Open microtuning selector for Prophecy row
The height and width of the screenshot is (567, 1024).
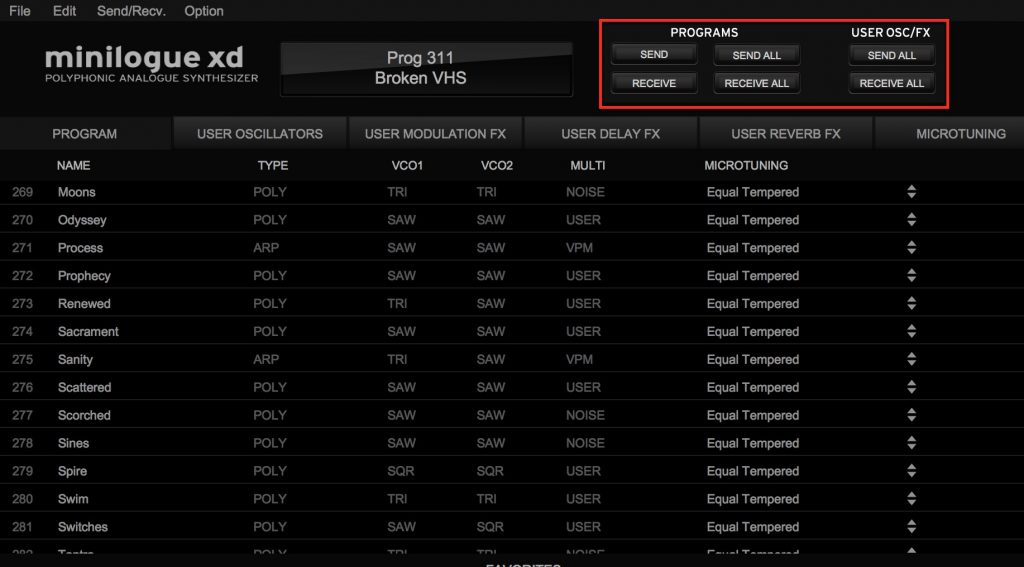[911, 276]
